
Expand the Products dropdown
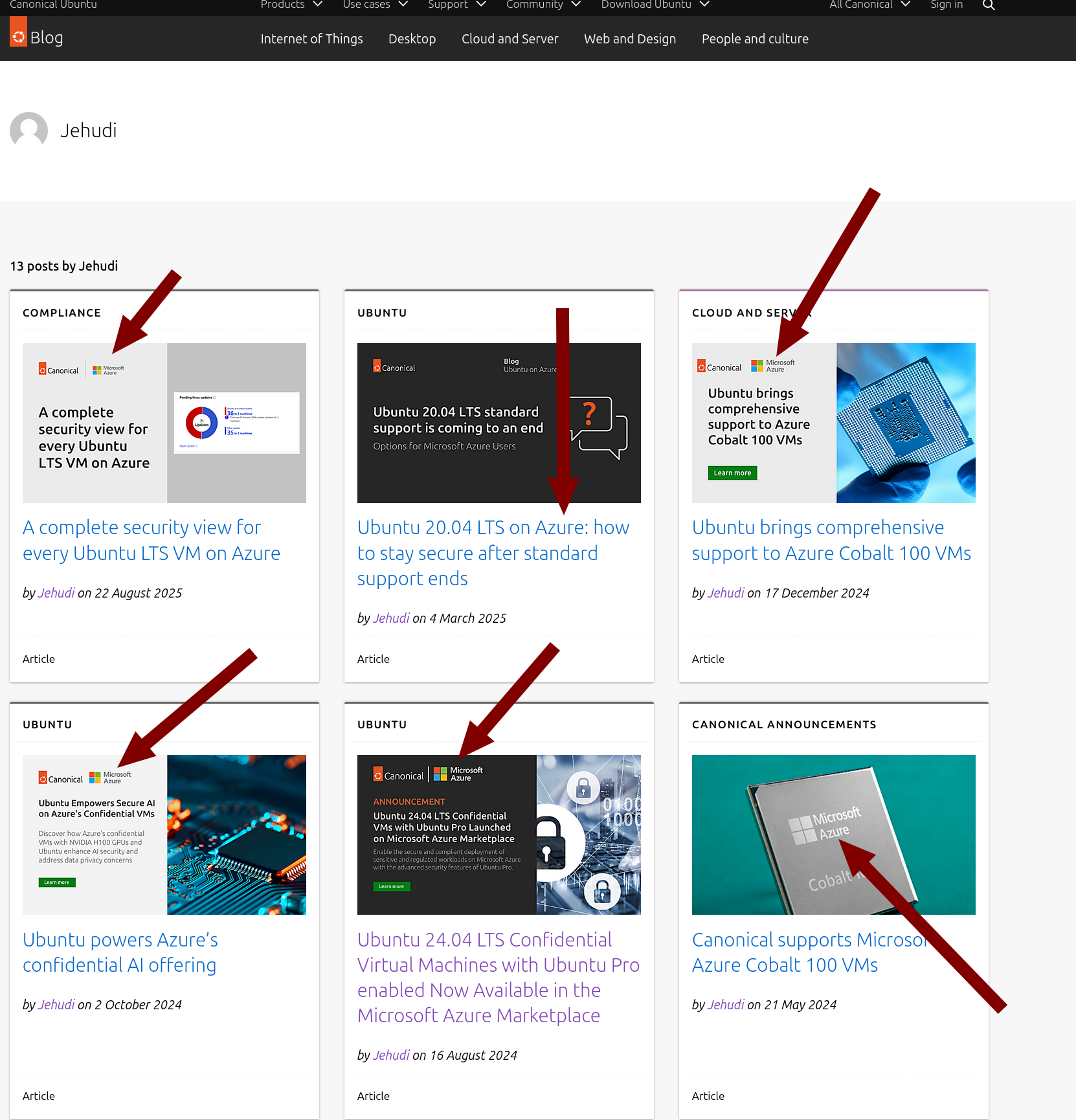(x=291, y=5)
